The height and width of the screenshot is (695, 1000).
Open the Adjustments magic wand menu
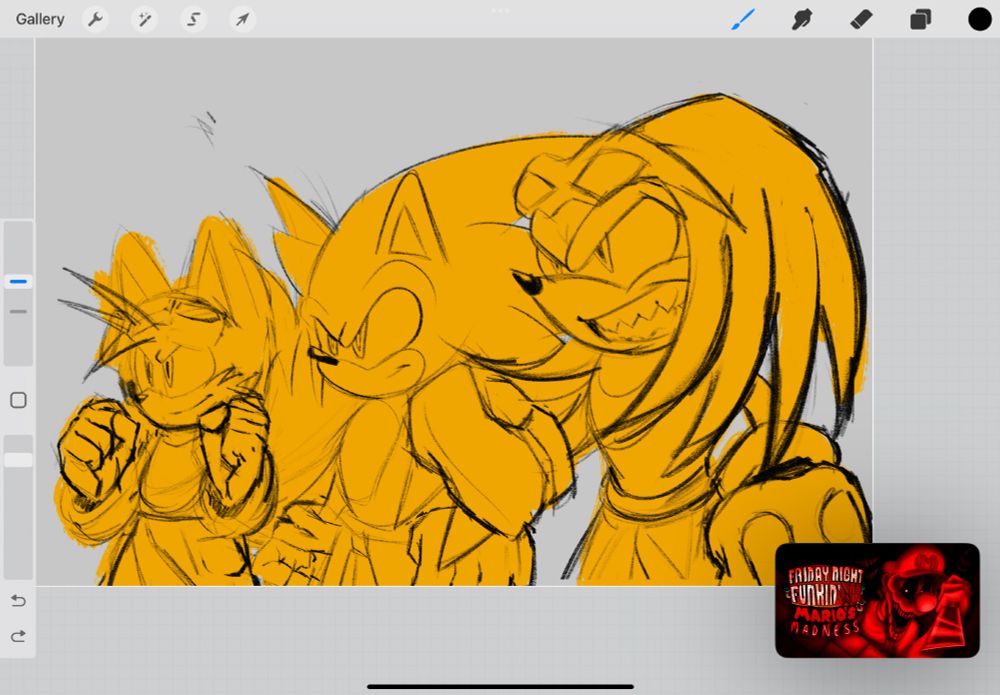pos(144,19)
